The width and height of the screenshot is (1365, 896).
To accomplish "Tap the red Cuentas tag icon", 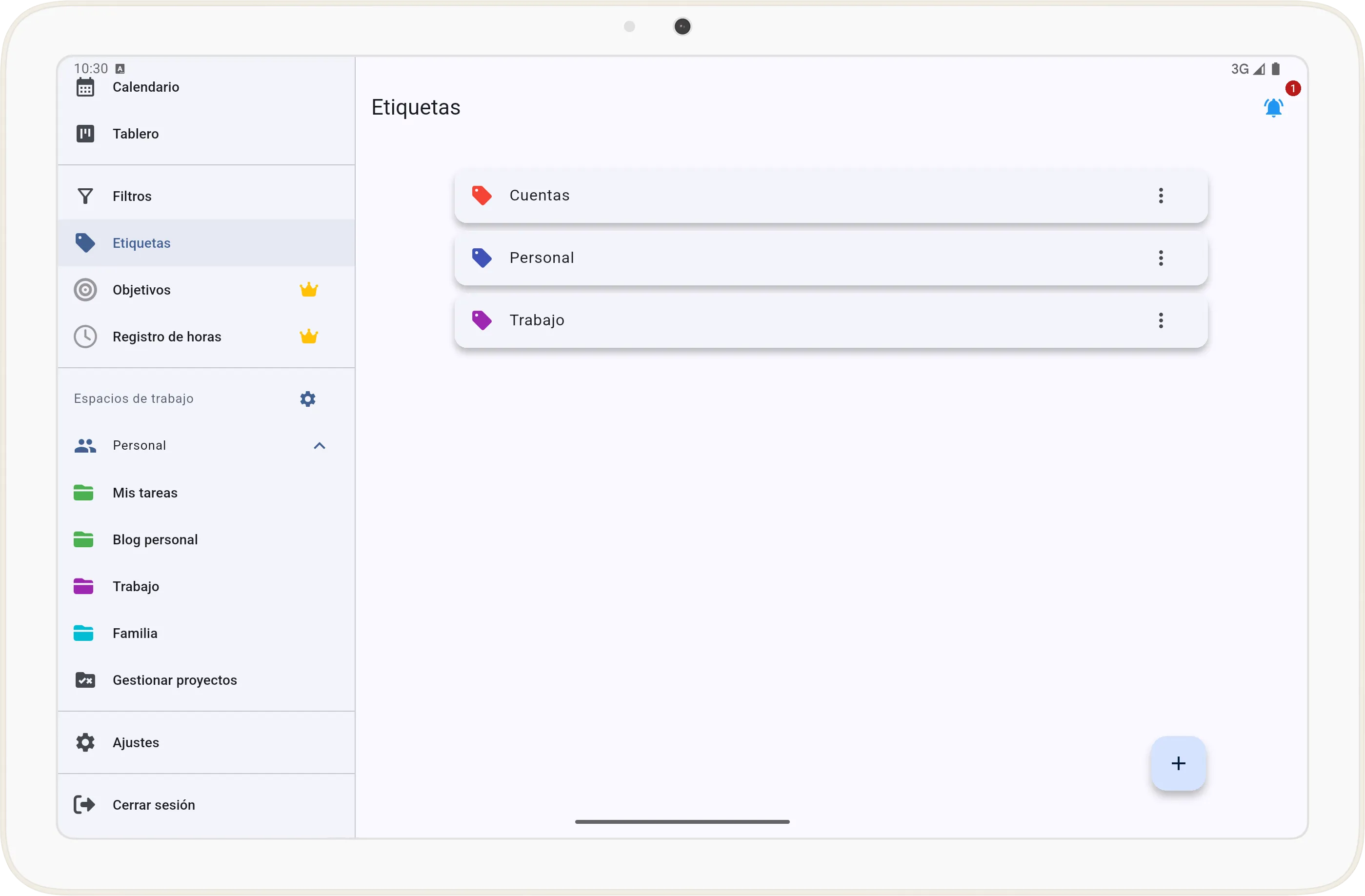I will click(481, 196).
